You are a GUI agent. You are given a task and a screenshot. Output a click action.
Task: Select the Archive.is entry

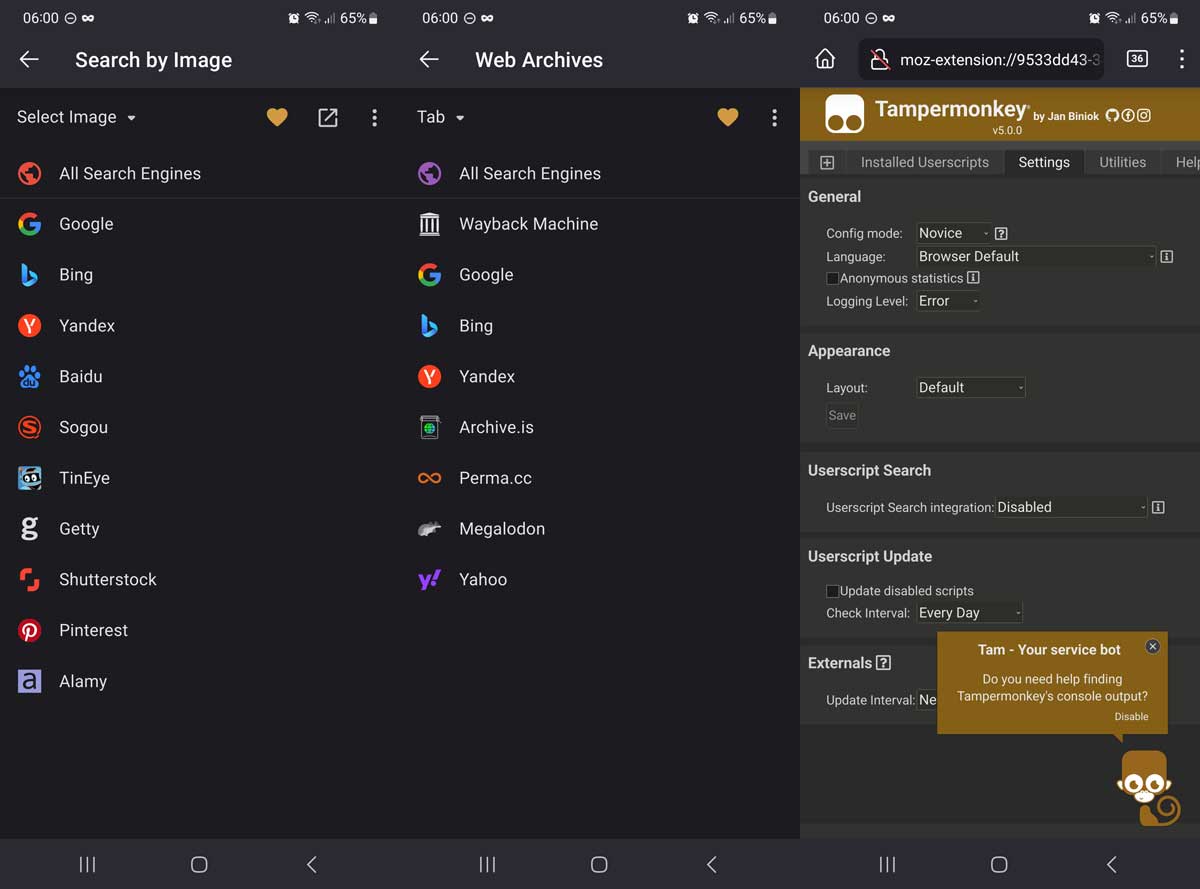coord(600,427)
